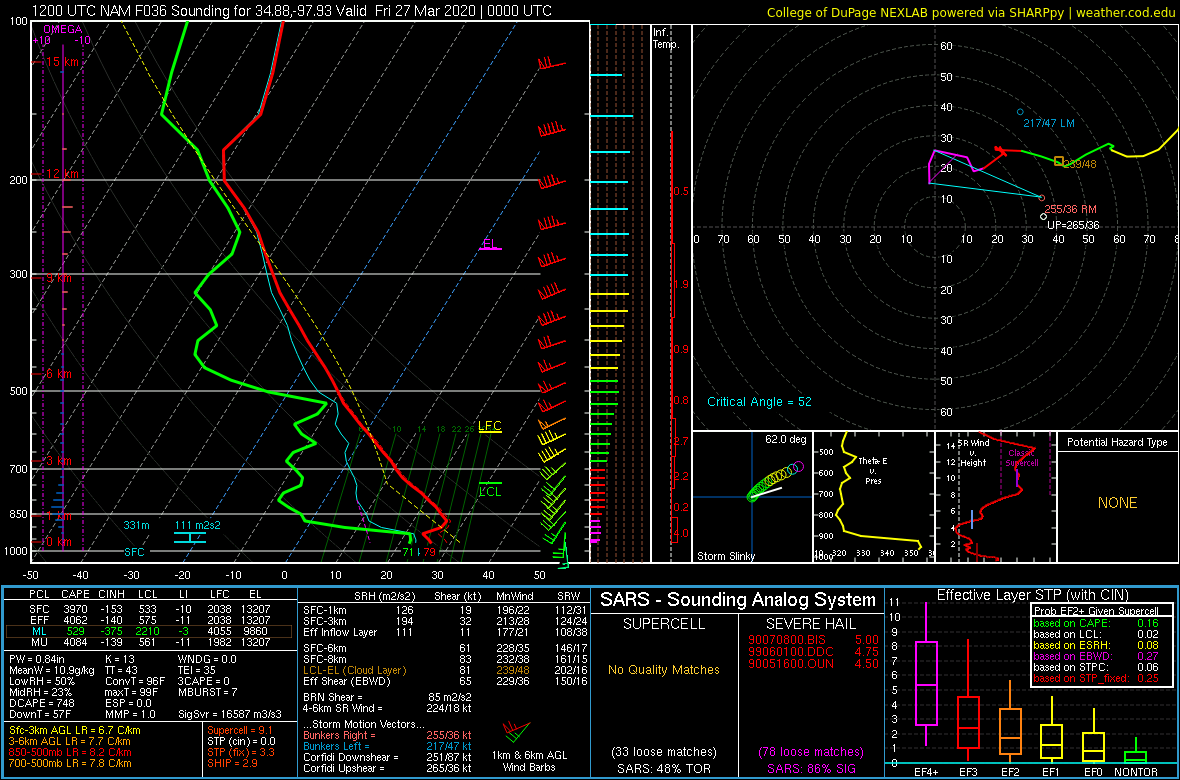This screenshot has width=1180, height=780.
Task: Click the Bunkers Left = 217/47 kt line
Action: tap(387, 745)
